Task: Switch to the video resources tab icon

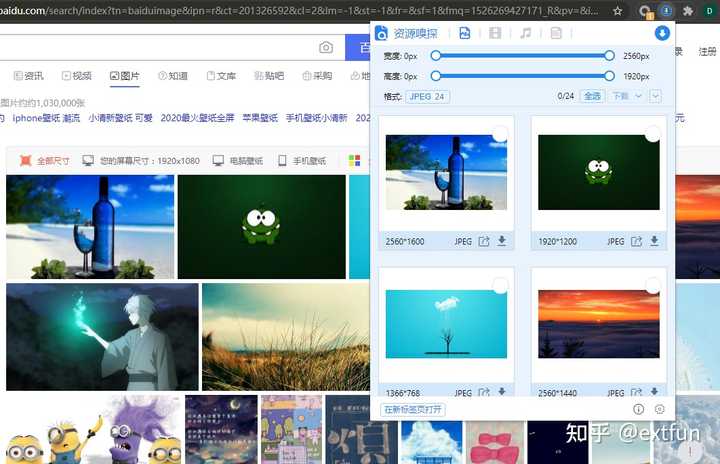Action: pos(495,33)
